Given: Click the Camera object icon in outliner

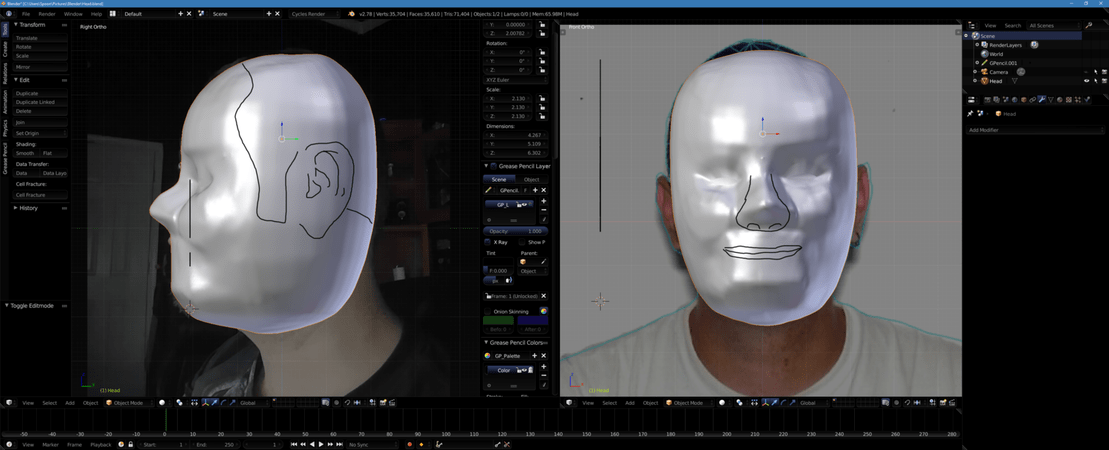Looking at the screenshot, I should click(x=985, y=72).
